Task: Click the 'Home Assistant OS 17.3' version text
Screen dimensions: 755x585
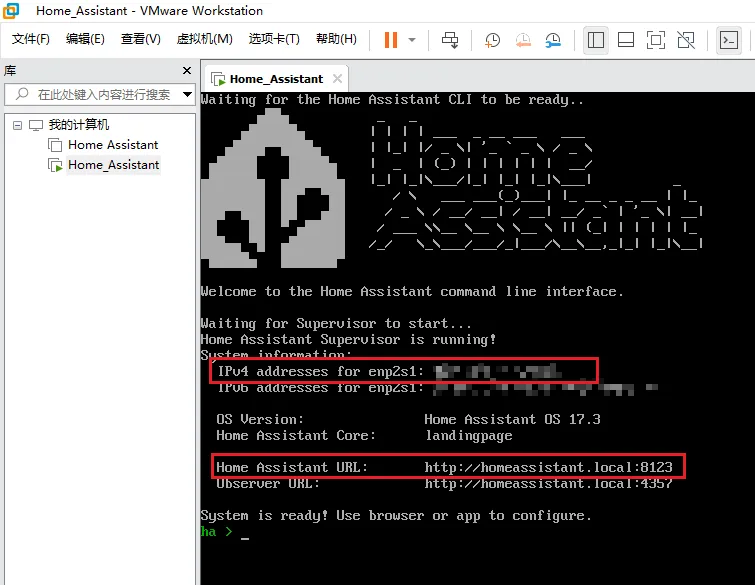Action: click(x=512, y=419)
